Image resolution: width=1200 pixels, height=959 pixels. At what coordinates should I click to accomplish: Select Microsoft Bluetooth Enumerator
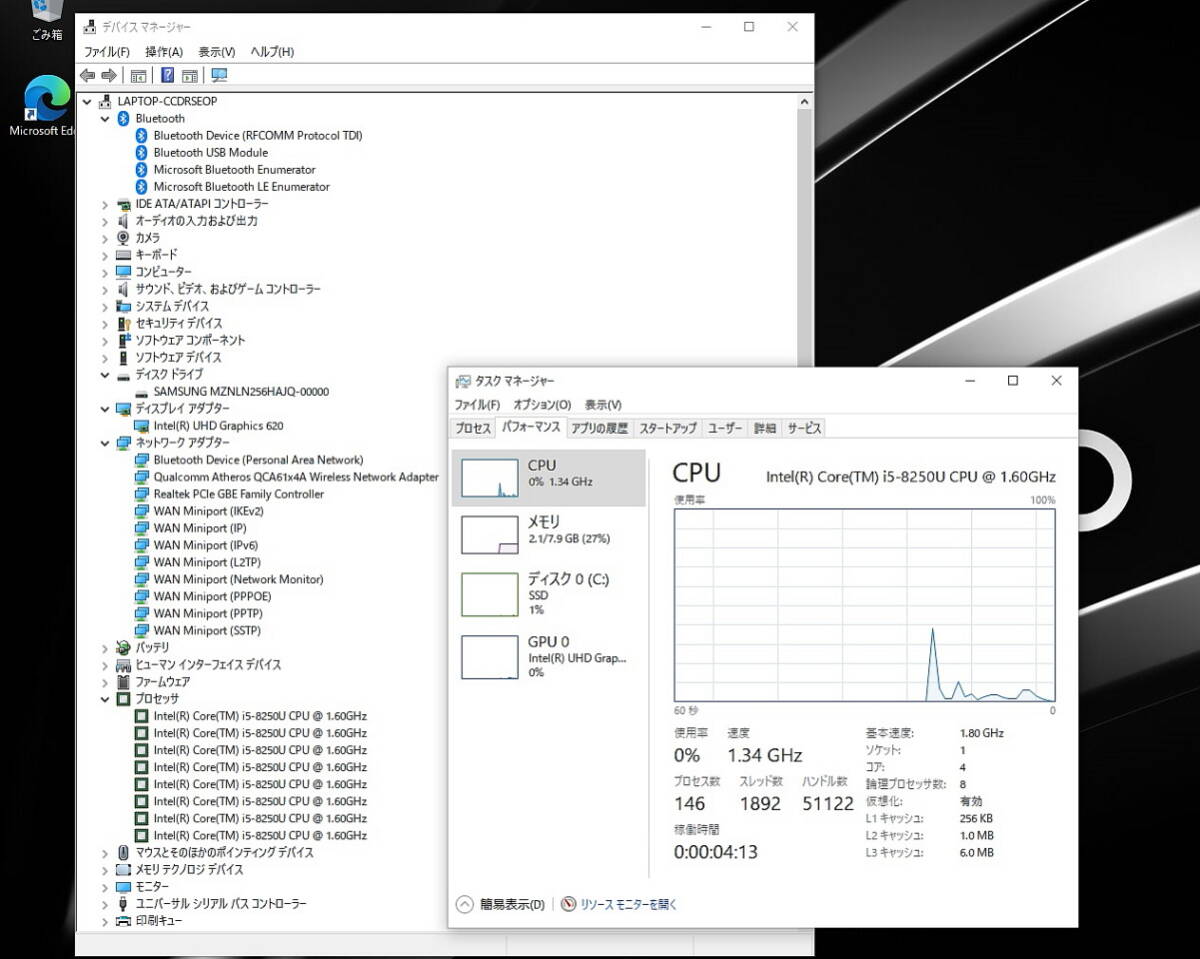click(234, 170)
